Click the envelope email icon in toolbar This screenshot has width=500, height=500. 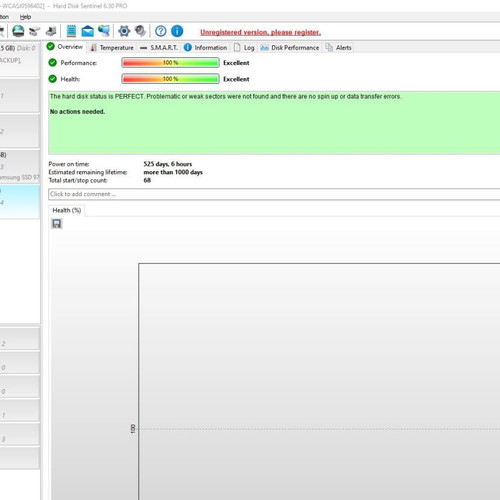87,31
